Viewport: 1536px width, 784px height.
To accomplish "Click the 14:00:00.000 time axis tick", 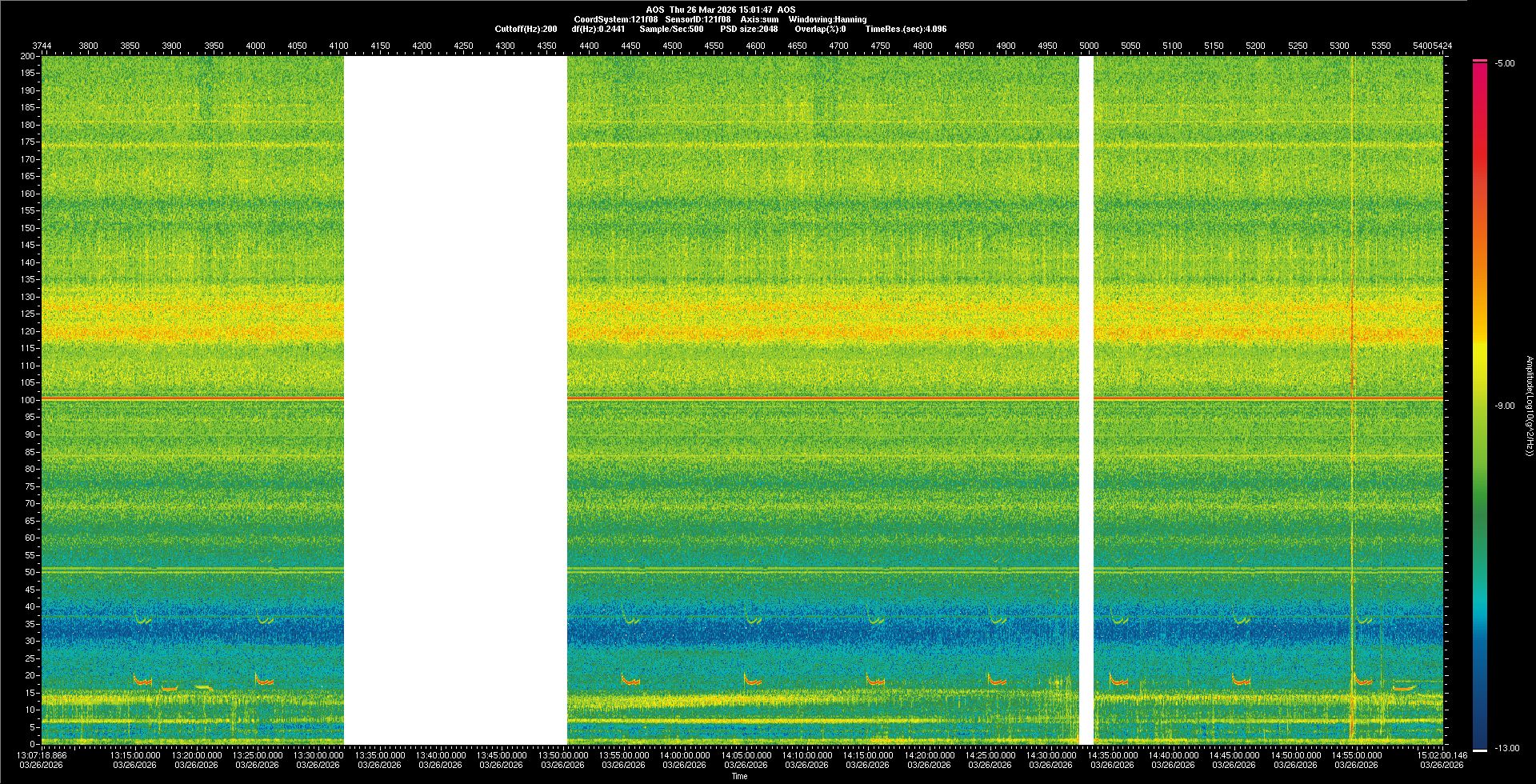I will 685,755.
